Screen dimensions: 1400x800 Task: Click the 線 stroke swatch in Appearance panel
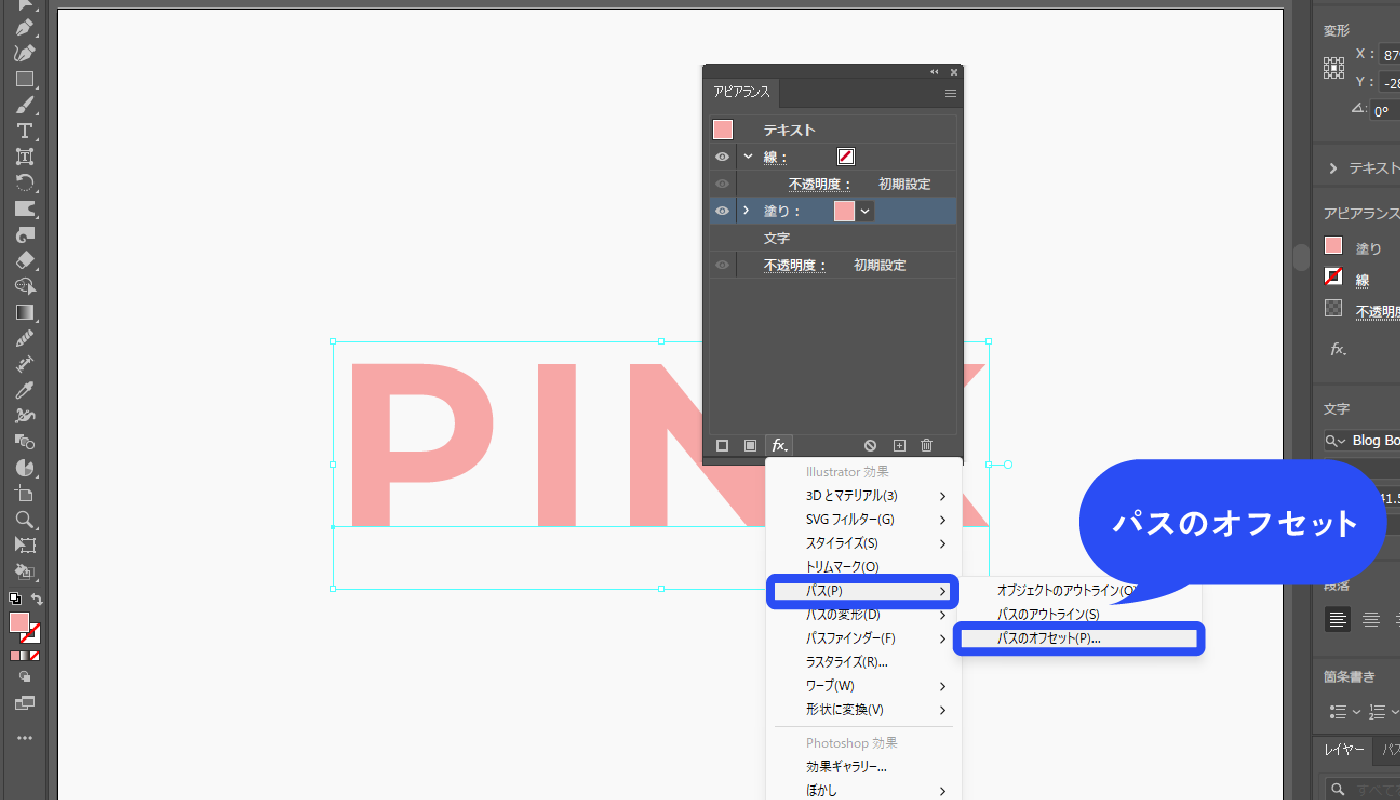(x=846, y=157)
